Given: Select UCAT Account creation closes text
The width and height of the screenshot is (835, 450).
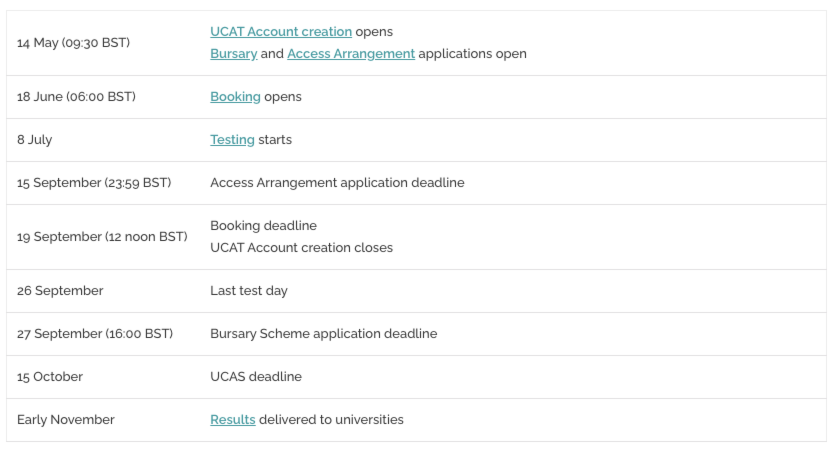Looking at the screenshot, I should pos(301,248).
